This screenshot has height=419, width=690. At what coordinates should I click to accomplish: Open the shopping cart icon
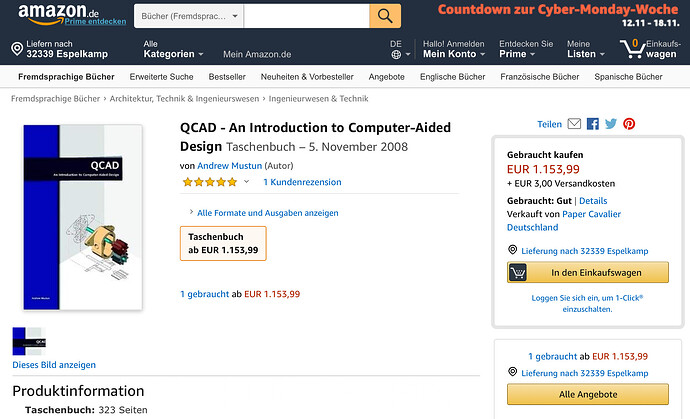[x=631, y=49]
